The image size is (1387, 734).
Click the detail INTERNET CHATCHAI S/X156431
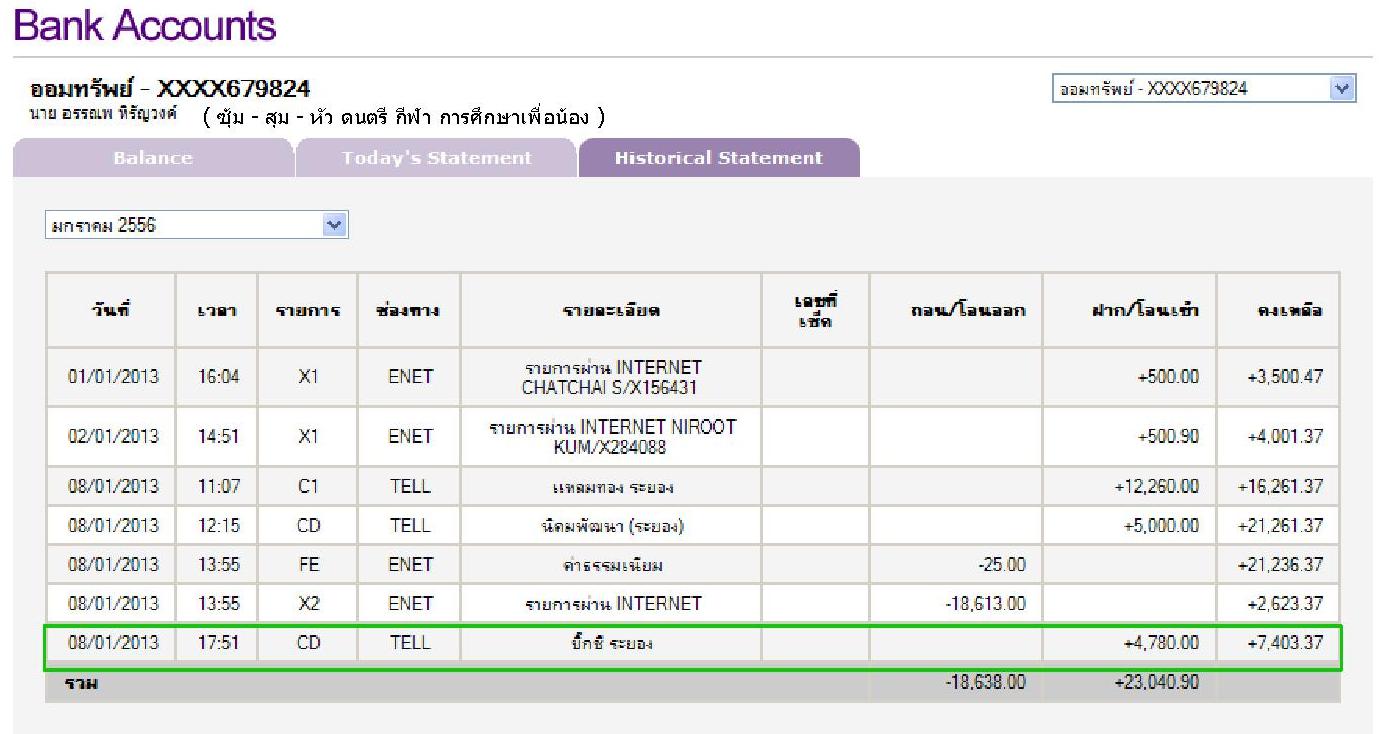610,377
